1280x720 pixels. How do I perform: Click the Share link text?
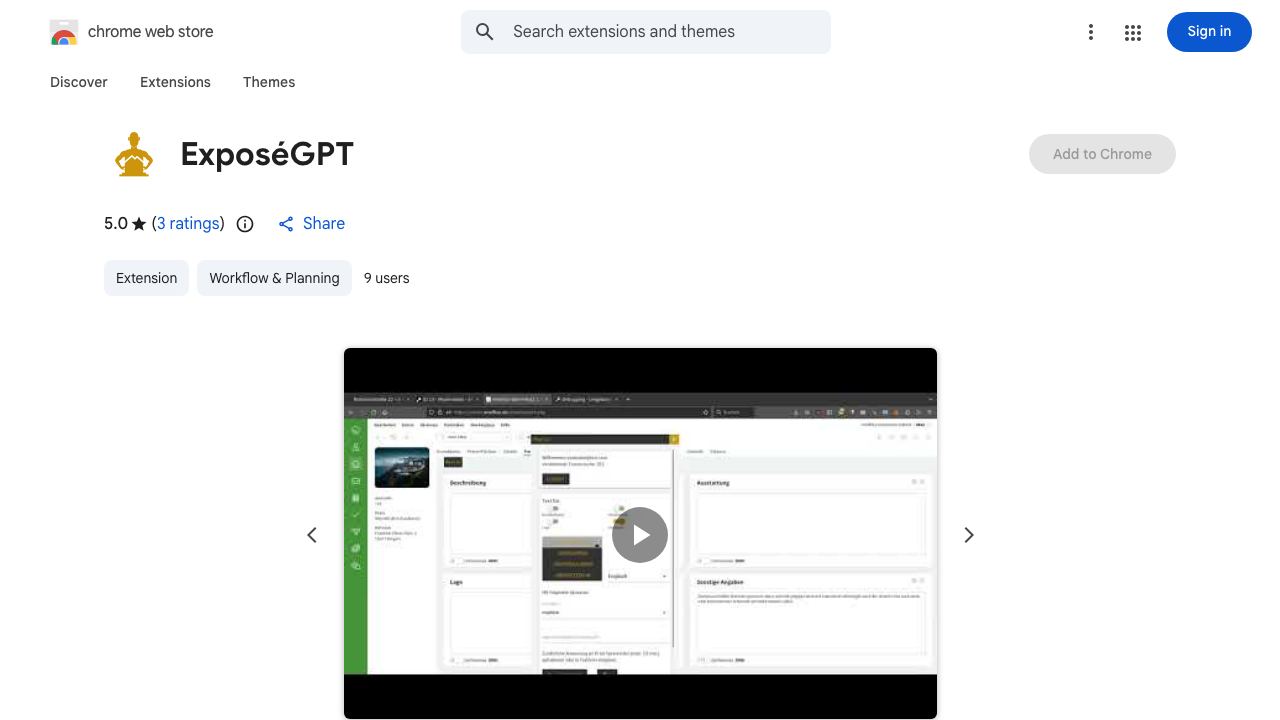pyautogui.click(x=324, y=223)
